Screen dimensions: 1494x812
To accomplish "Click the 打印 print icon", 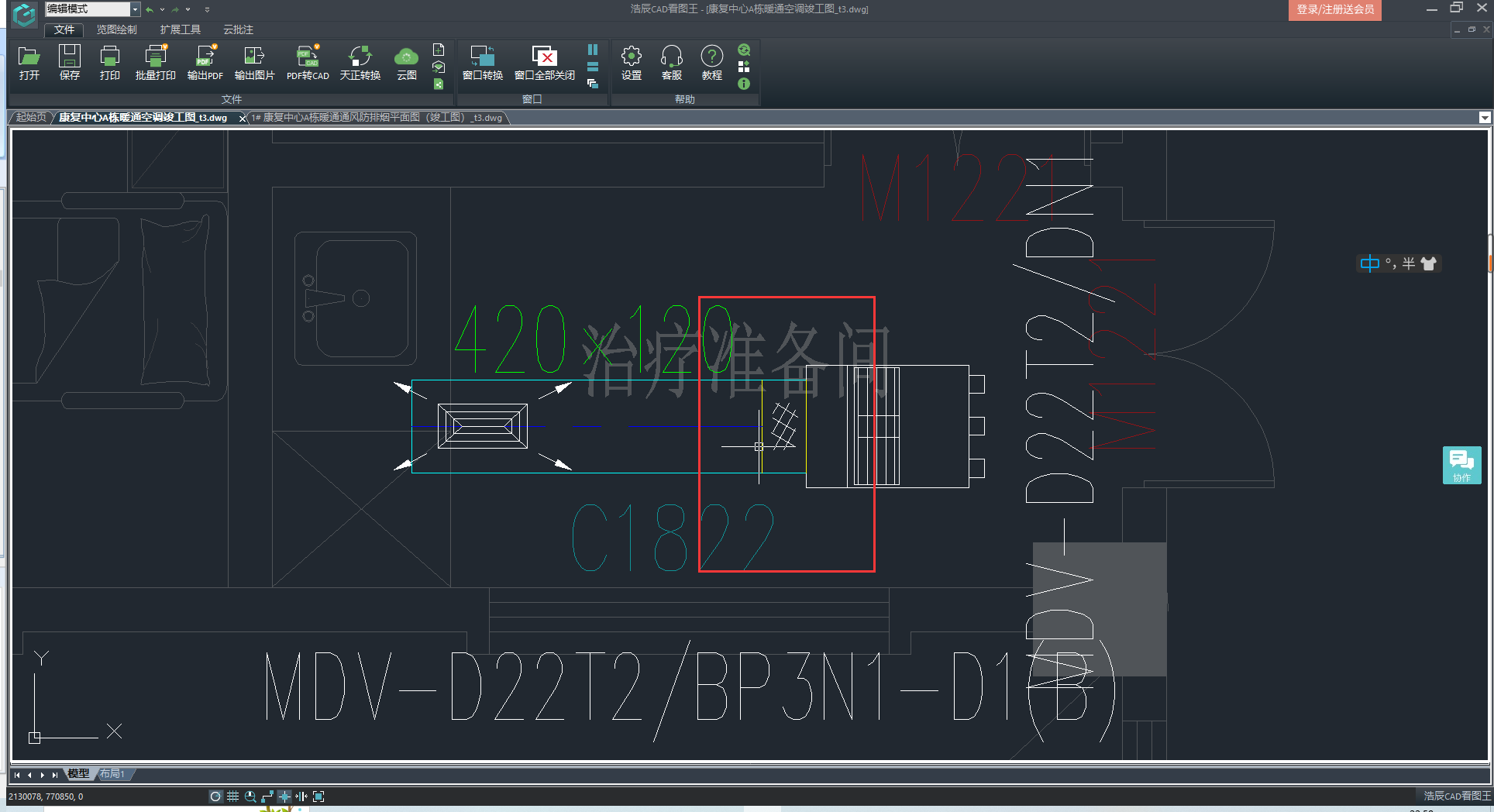I will pyautogui.click(x=110, y=62).
